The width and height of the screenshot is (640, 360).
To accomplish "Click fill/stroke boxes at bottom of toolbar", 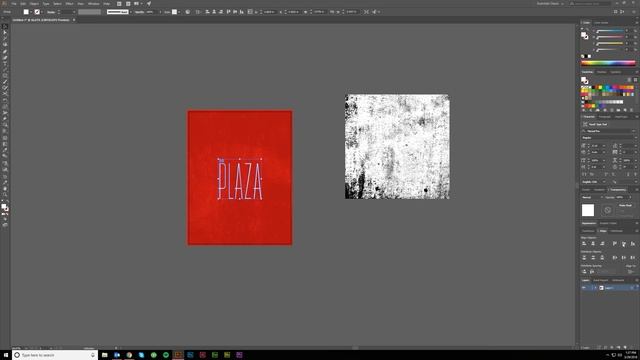I will [x=5, y=207].
